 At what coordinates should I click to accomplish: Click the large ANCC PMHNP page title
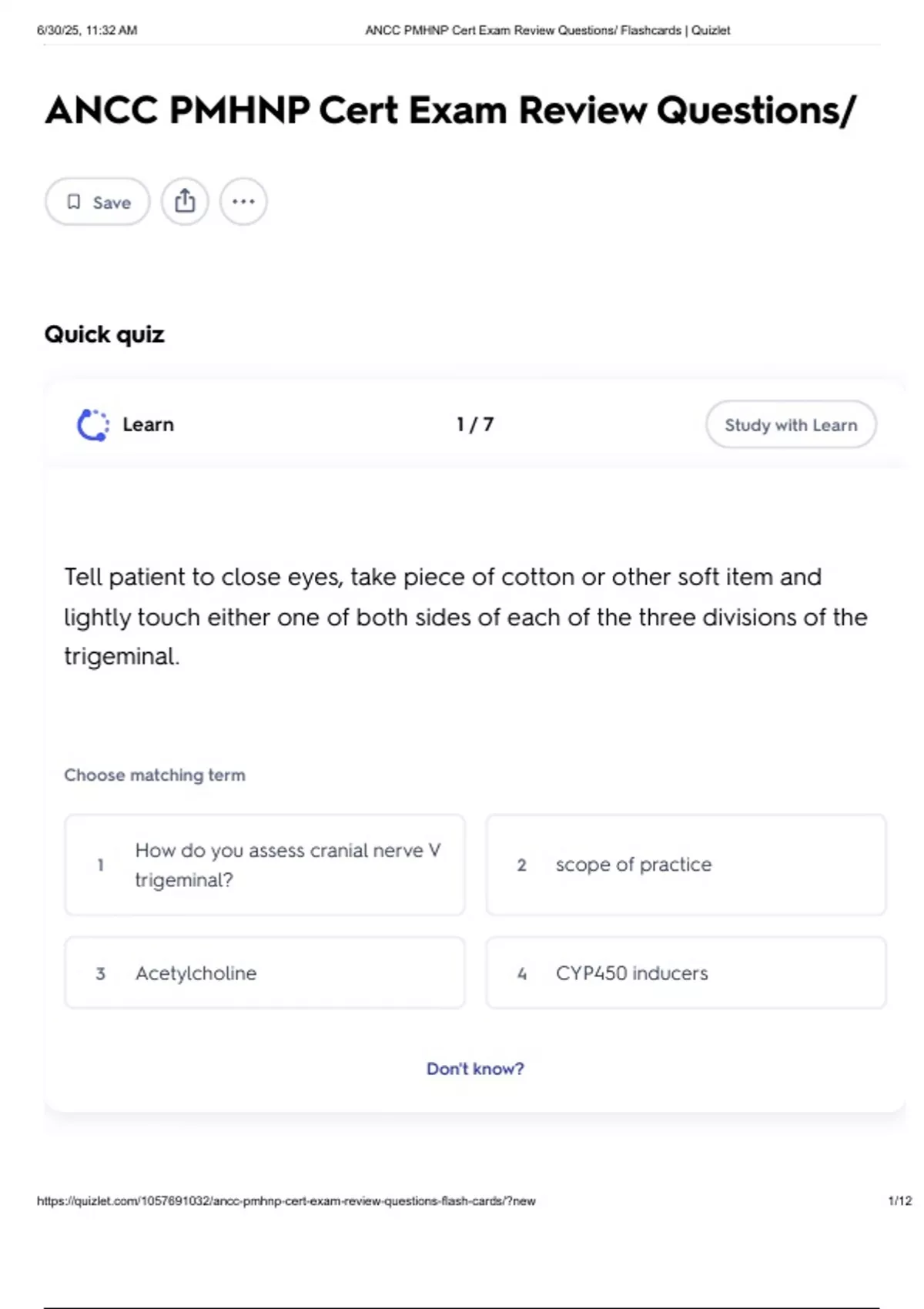[450, 110]
